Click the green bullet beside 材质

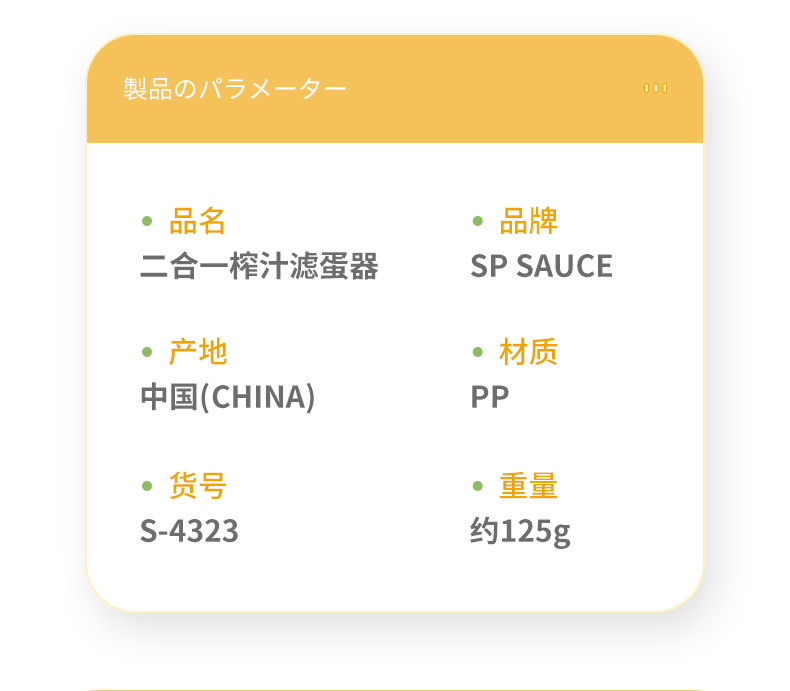pyautogui.click(x=477, y=352)
